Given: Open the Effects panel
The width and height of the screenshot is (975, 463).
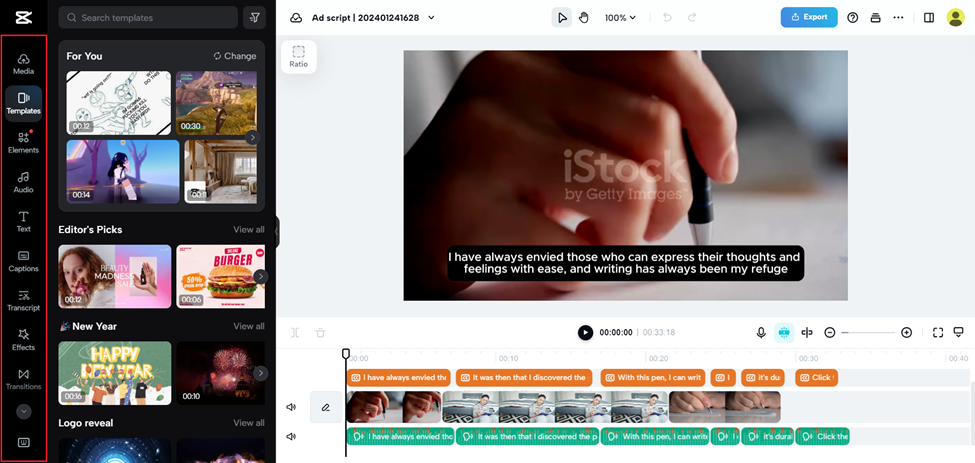Looking at the screenshot, I should click(x=23, y=340).
